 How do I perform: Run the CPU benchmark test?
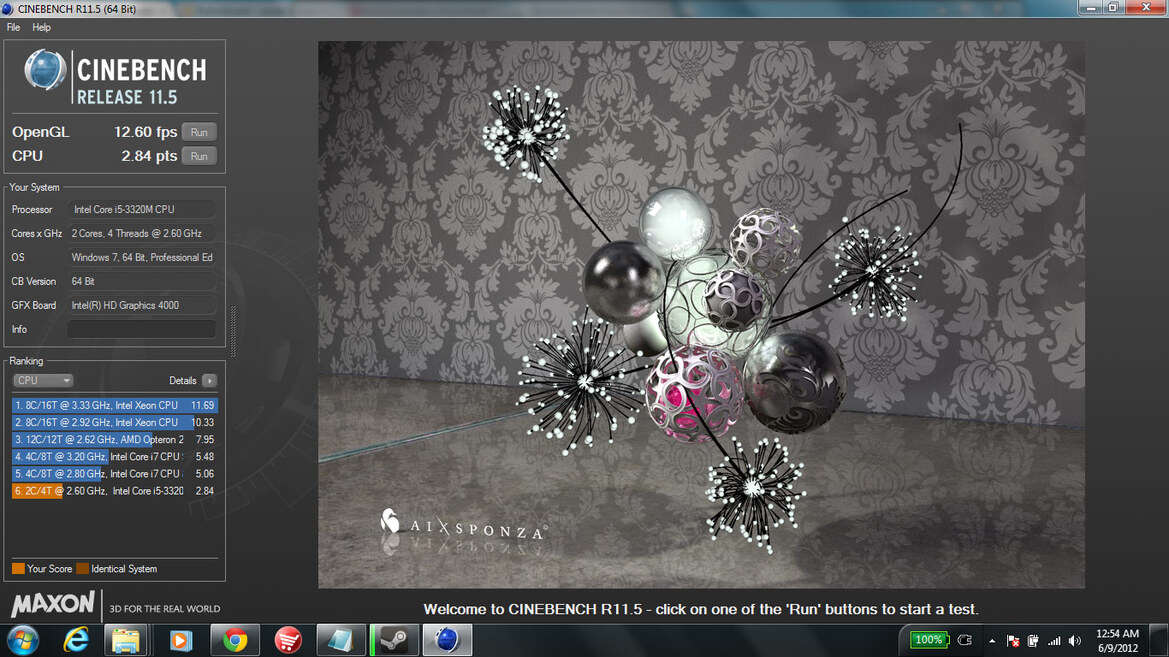tap(199, 156)
